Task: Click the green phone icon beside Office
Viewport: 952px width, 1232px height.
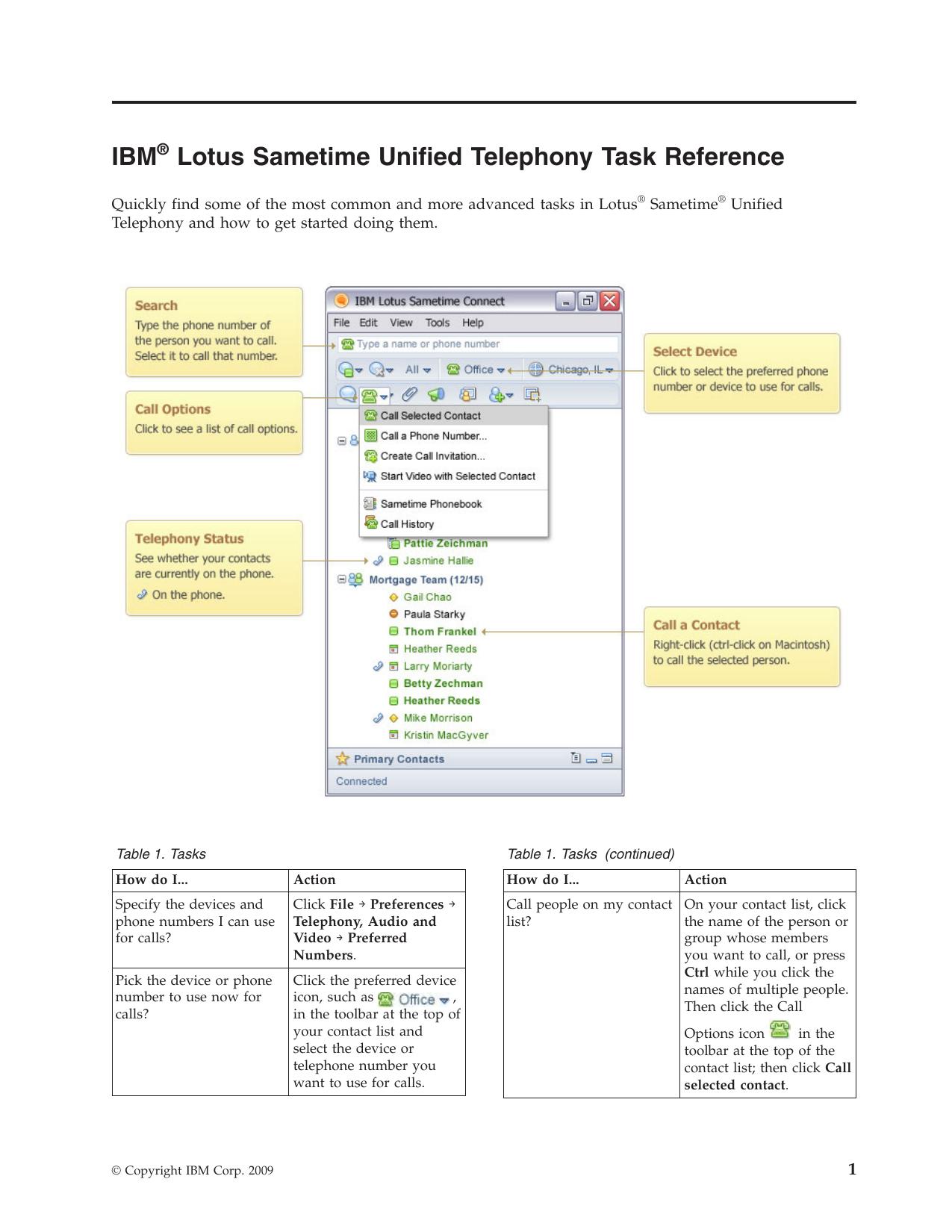Action: pyautogui.click(x=453, y=370)
